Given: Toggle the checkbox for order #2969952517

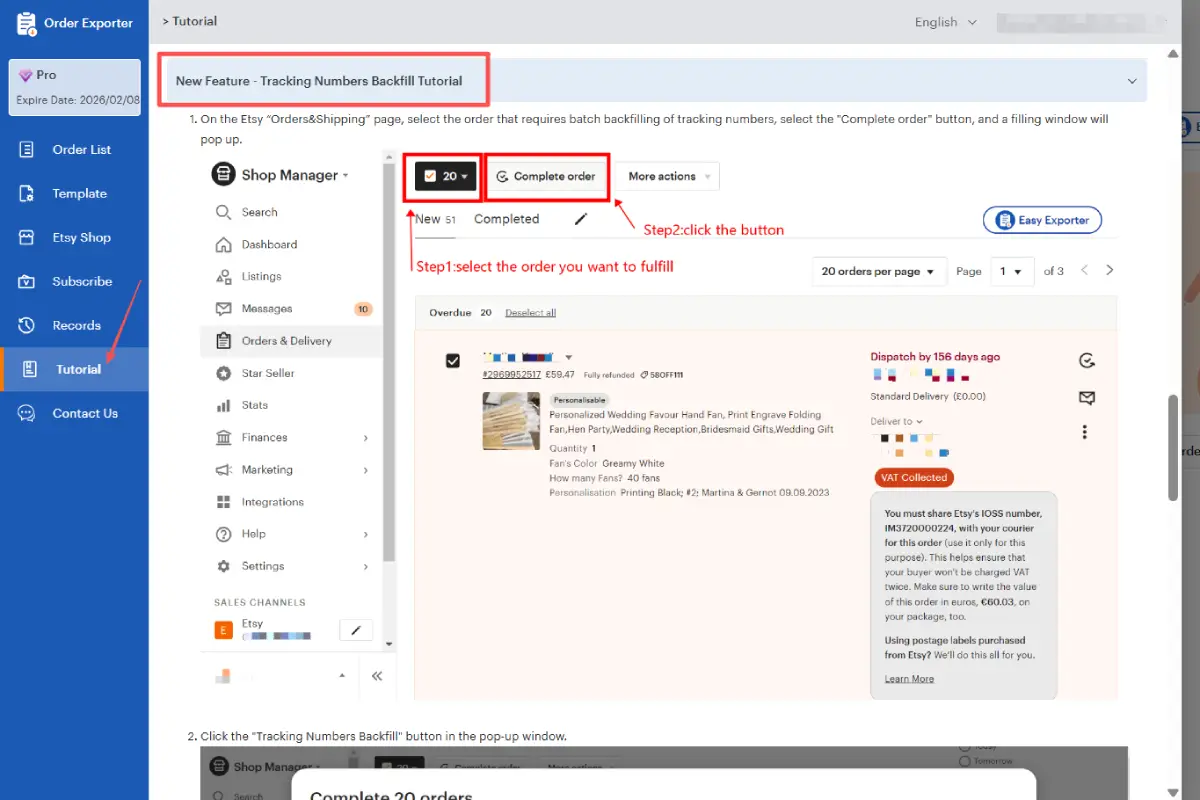Looking at the screenshot, I should point(453,360).
